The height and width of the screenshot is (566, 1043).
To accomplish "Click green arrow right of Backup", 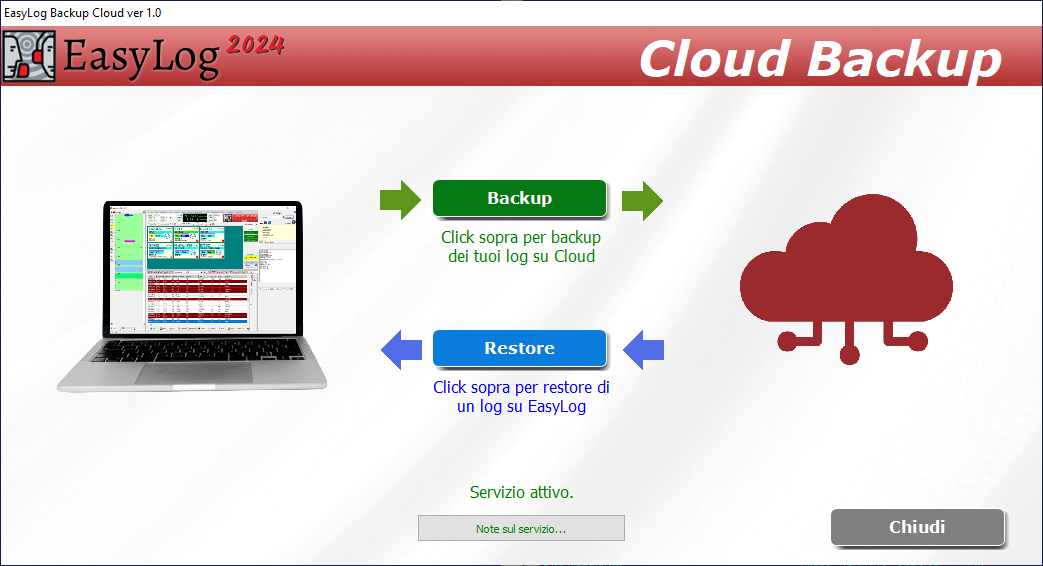I will pyautogui.click(x=643, y=200).
